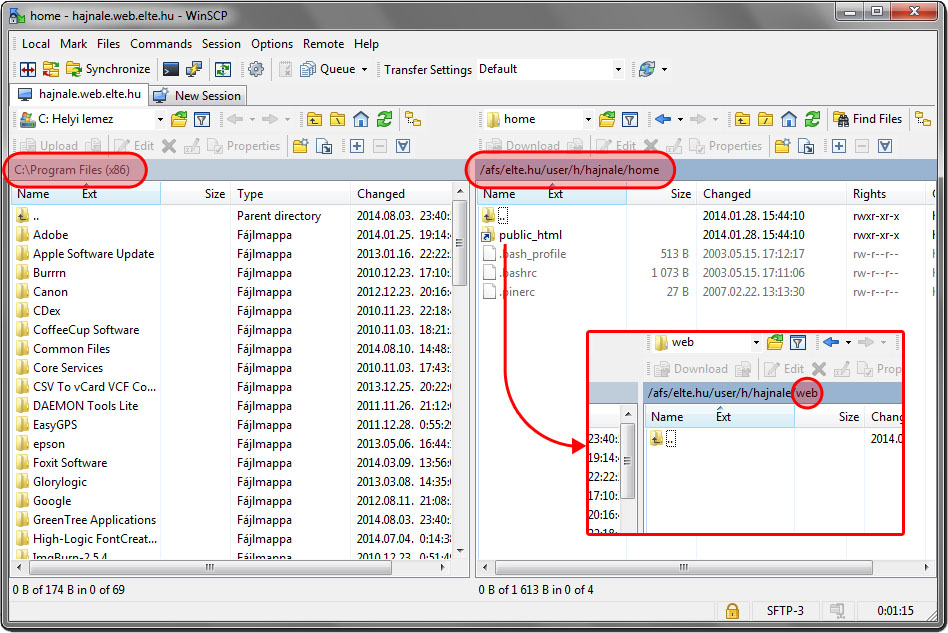The height and width of the screenshot is (633, 948).
Task: Go to remote parent directory icon
Action: click(x=742, y=119)
